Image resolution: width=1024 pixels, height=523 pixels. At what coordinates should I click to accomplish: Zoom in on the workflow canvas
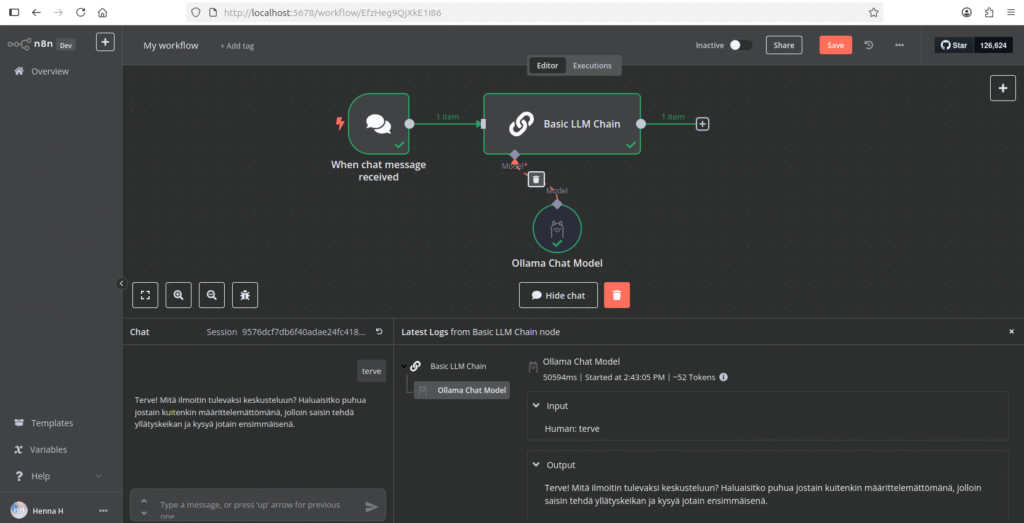tap(179, 295)
